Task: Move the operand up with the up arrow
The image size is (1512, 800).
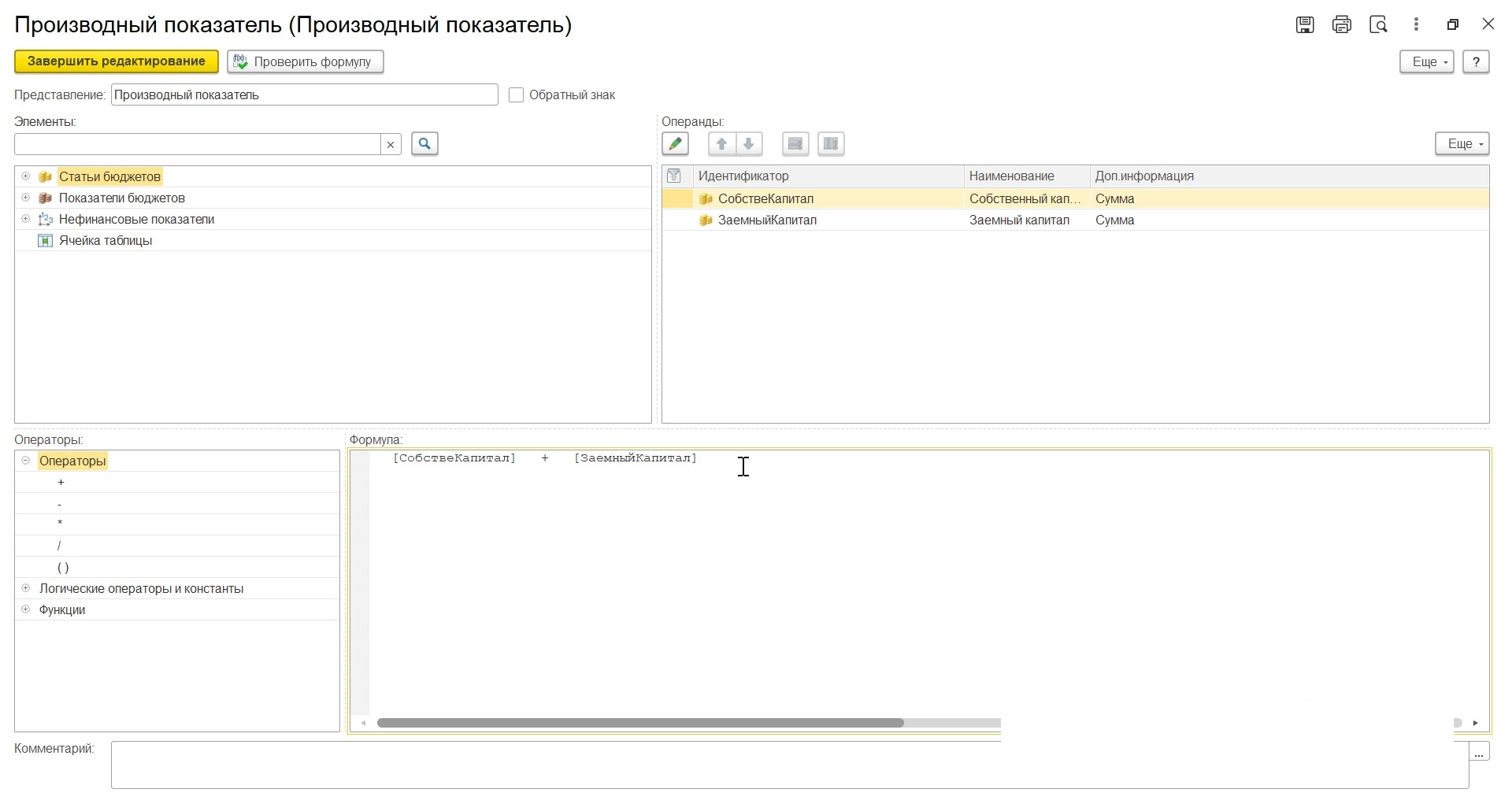Action: [x=721, y=143]
